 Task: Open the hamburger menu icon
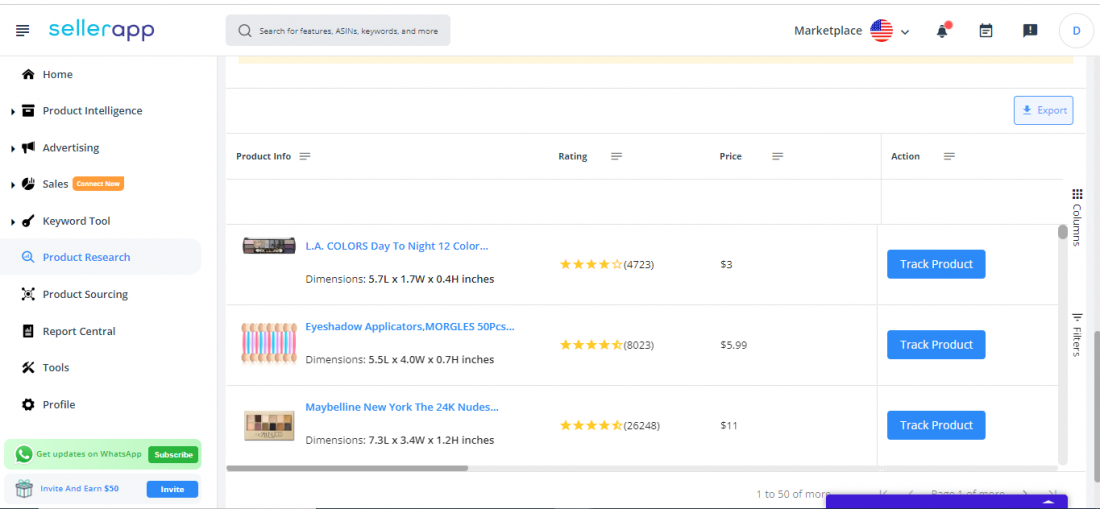22,30
